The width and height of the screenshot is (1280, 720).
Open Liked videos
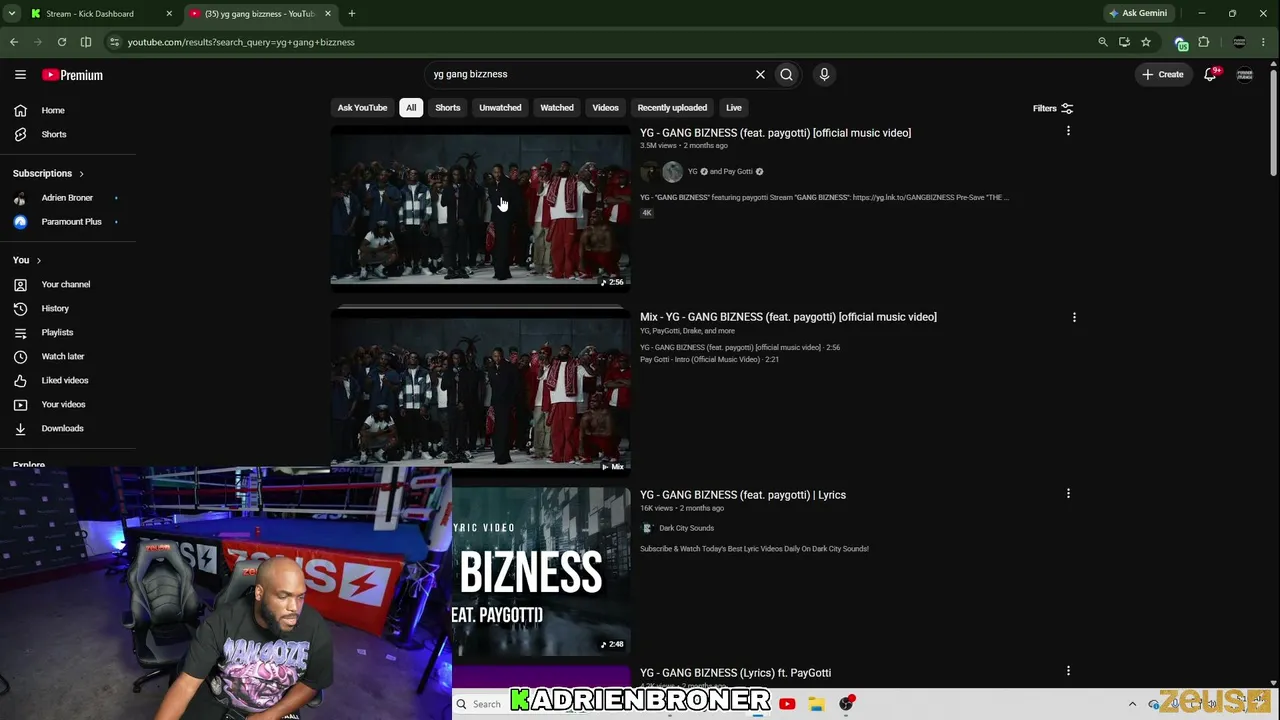[x=66, y=380]
